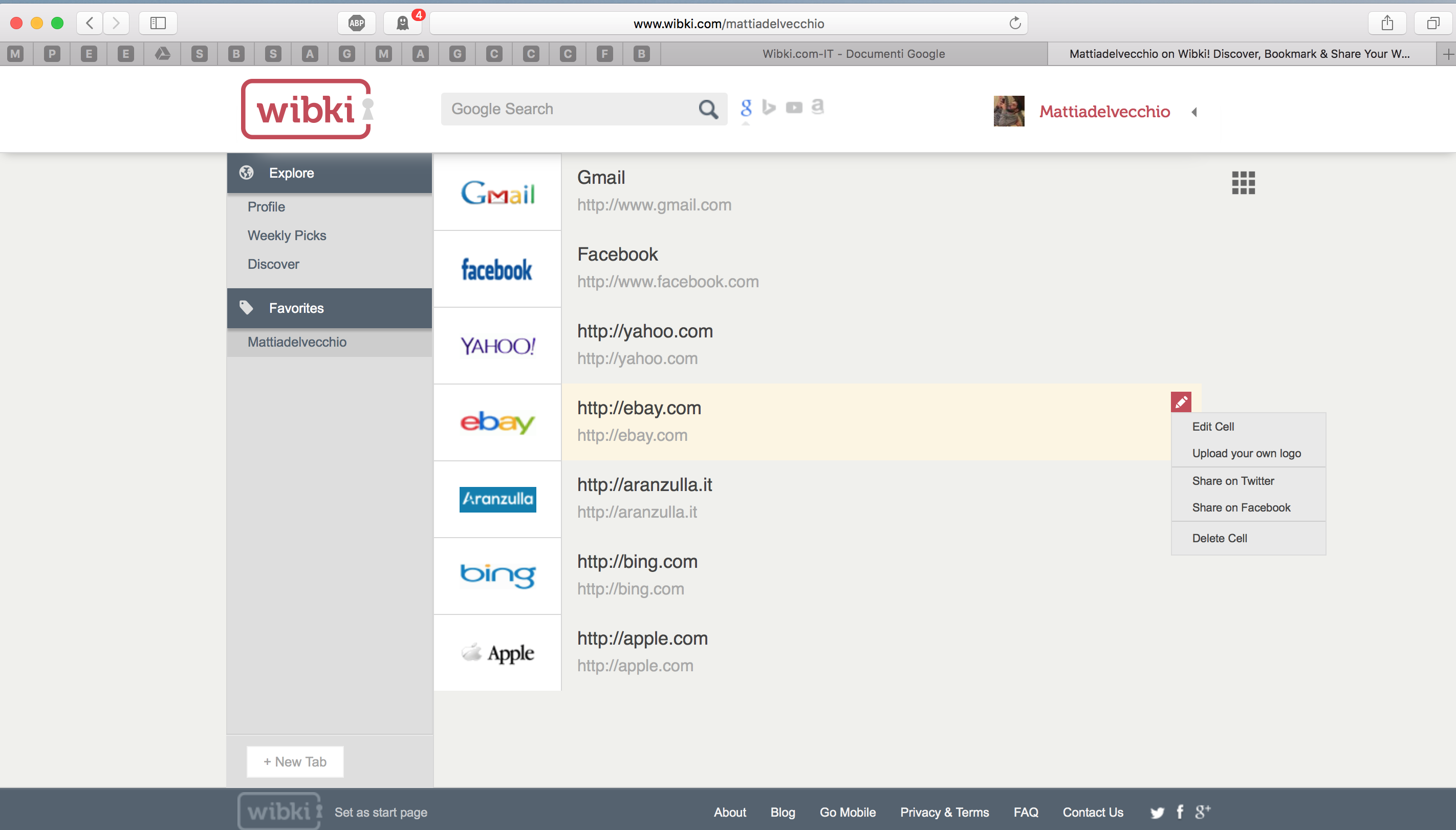Open the Gmail bookmark title

[601, 177]
